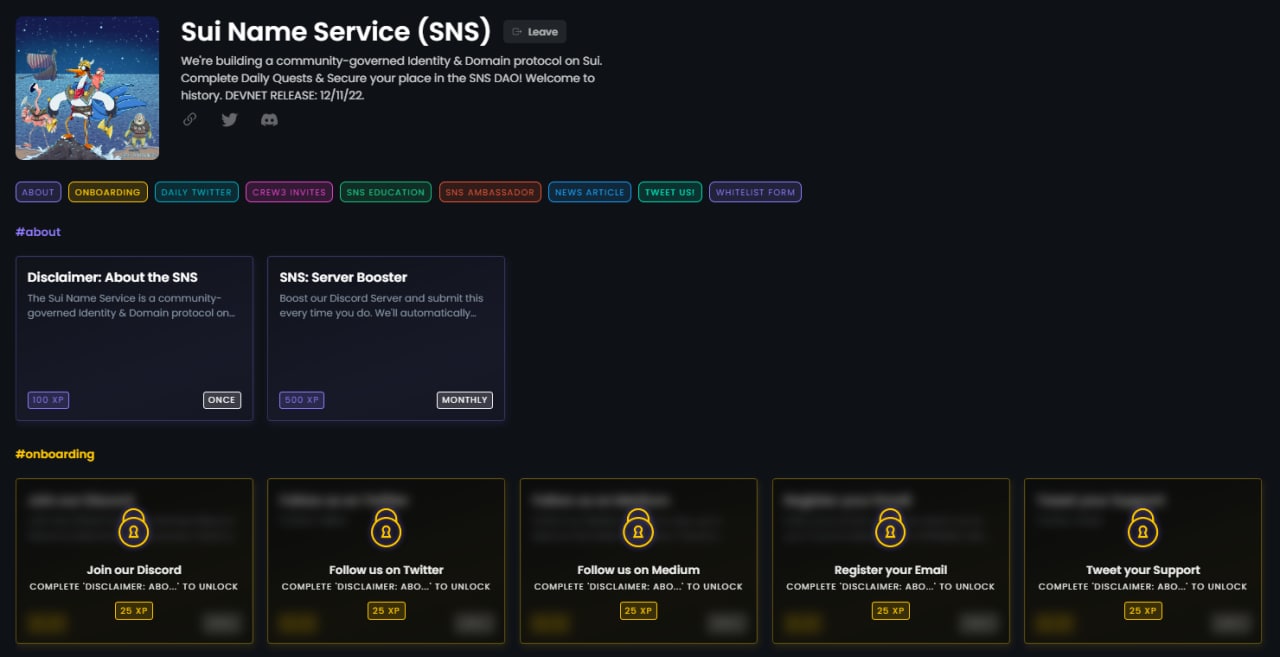The image size is (1280, 657).
Task: Click the #about section heading
Action: (x=38, y=232)
